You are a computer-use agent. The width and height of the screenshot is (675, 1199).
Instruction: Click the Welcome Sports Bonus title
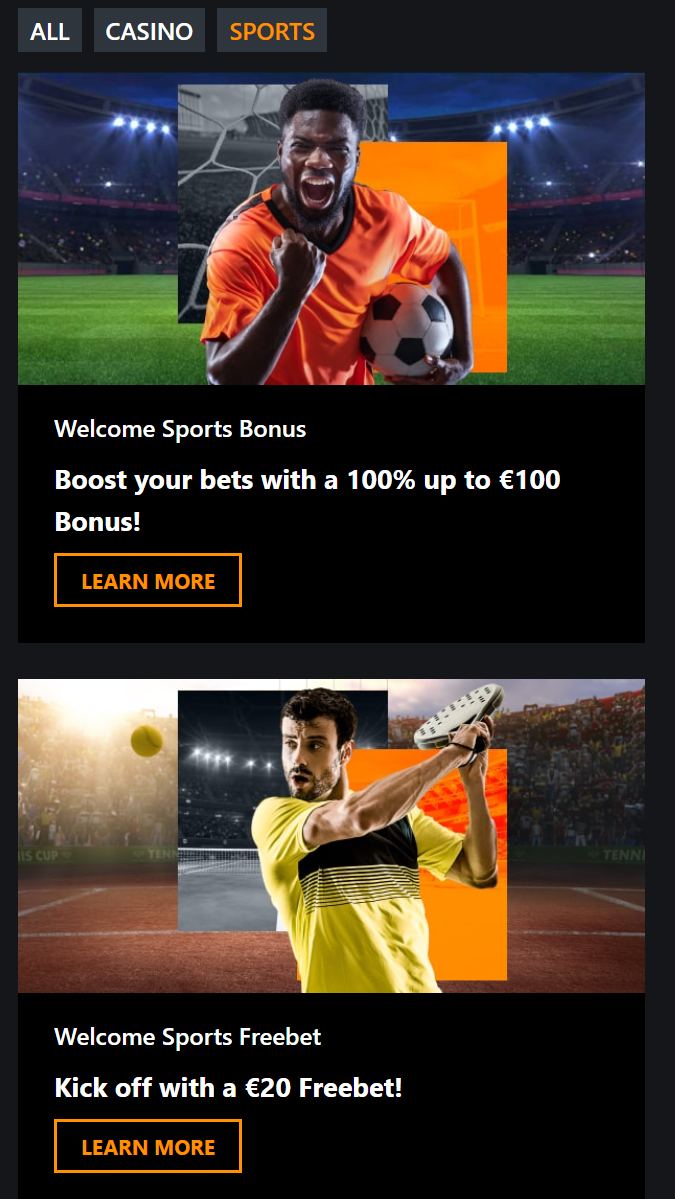[180, 428]
